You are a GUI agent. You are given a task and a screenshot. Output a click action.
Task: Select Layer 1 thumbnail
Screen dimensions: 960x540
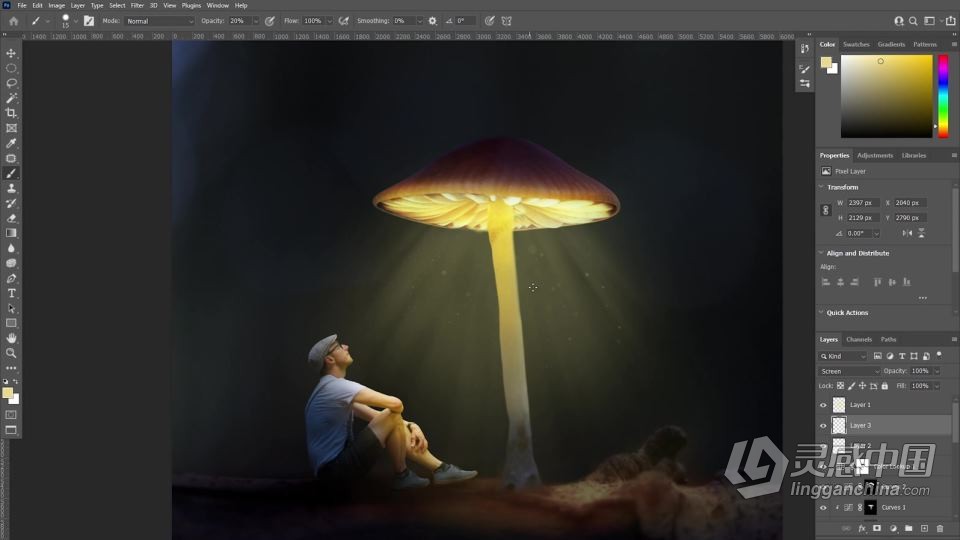coord(839,405)
